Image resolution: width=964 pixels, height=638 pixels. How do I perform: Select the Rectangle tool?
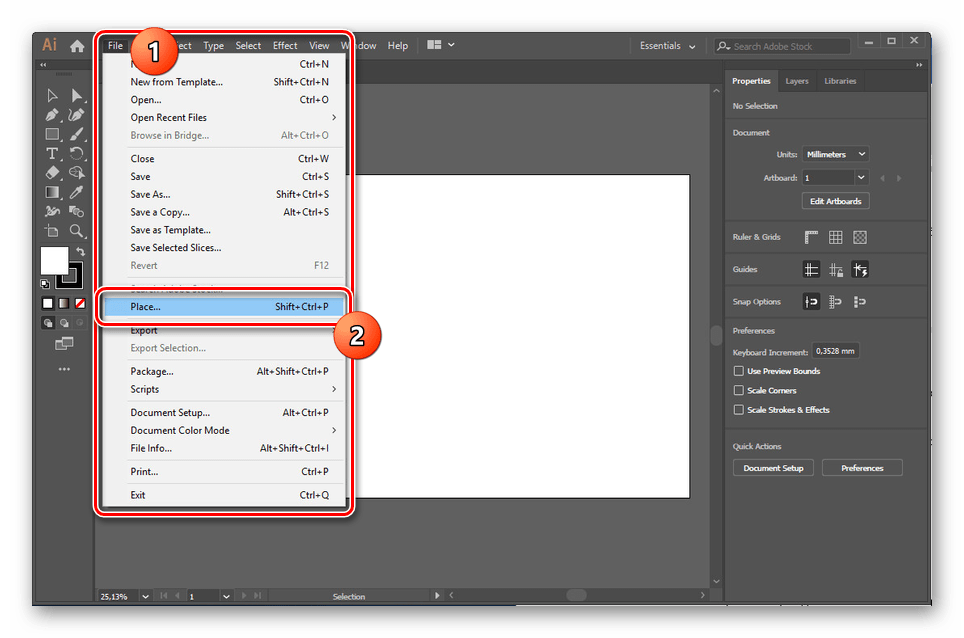pos(52,134)
